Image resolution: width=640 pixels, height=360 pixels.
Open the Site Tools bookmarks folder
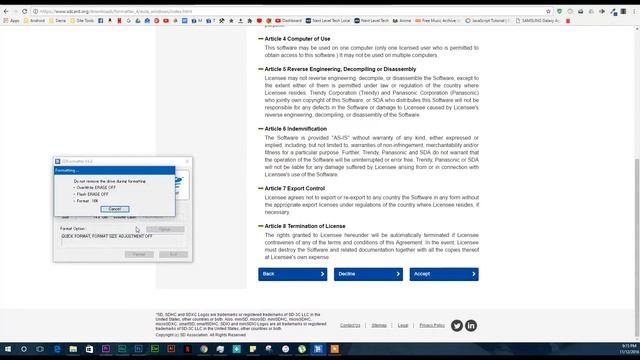[x=82, y=20]
